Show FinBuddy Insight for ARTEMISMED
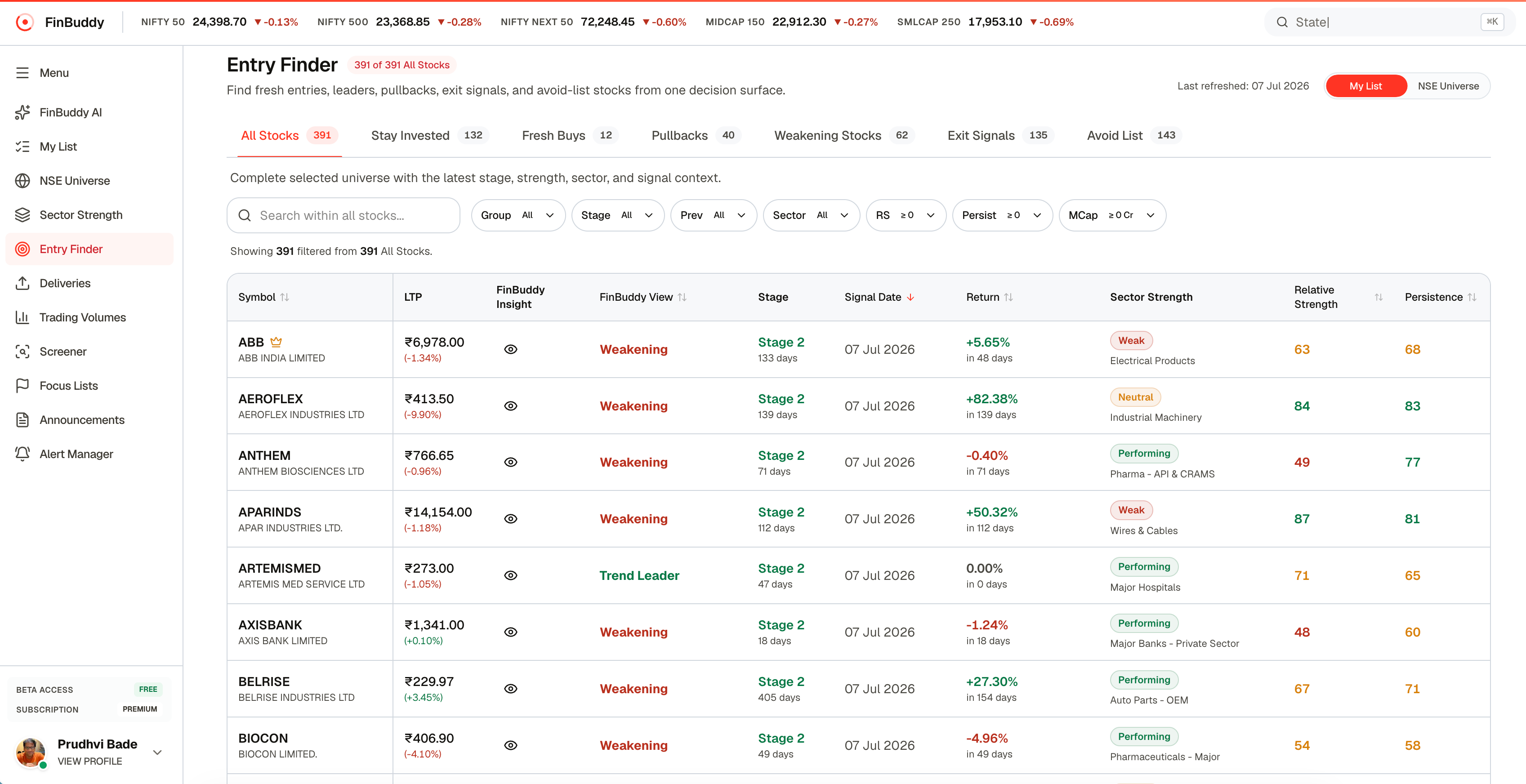1526x784 pixels. [x=511, y=575]
